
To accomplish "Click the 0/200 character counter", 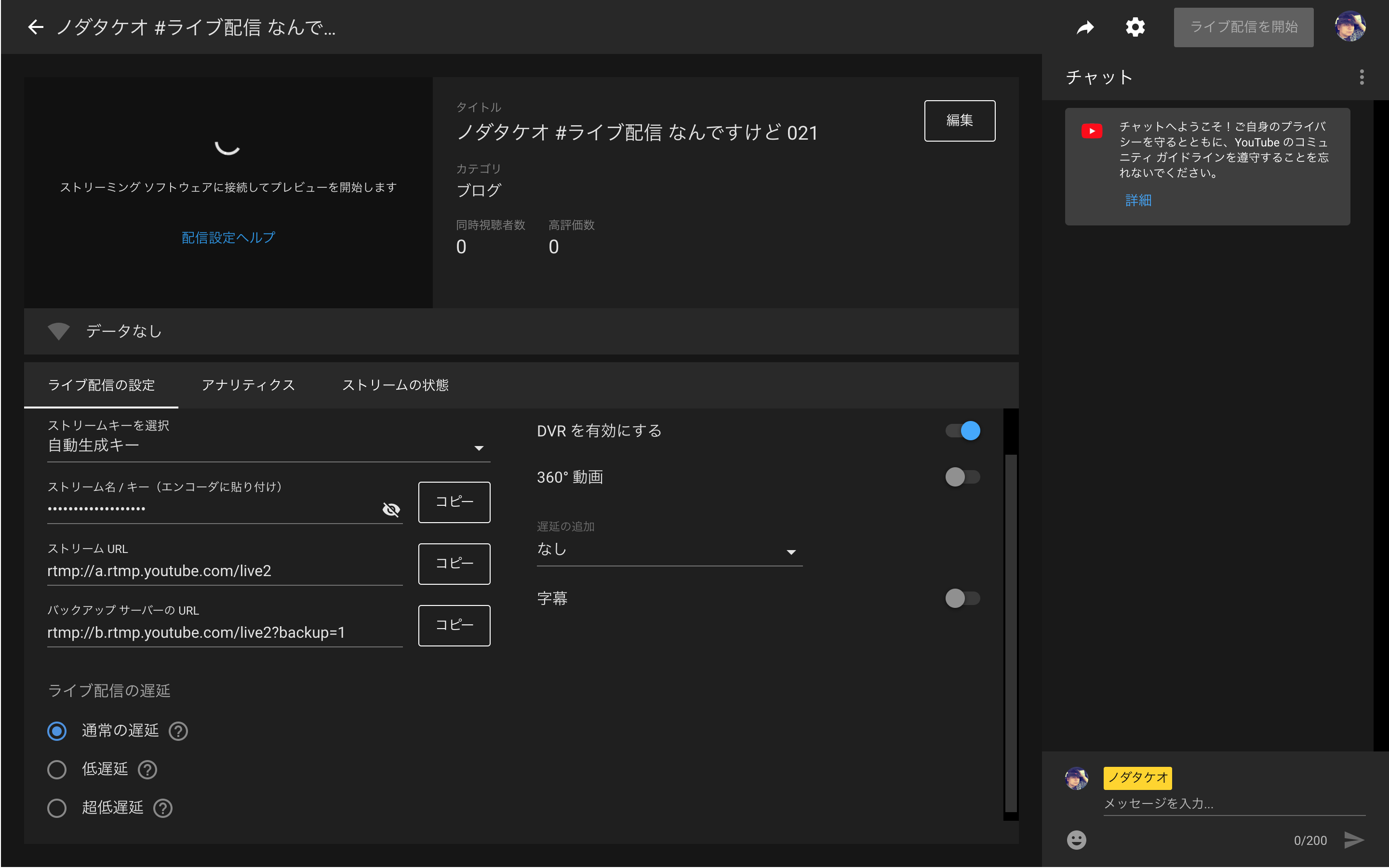I will click(1310, 841).
